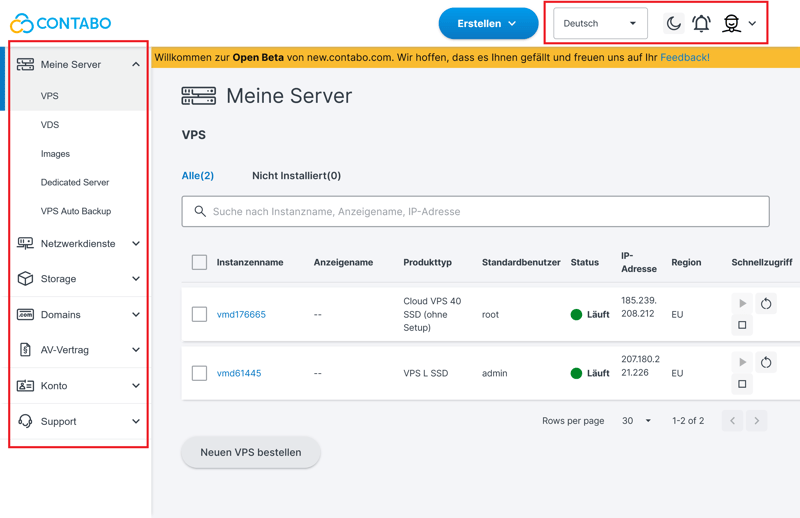Image resolution: width=800 pixels, height=518 pixels.
Task: Click the Erstellen button
Action: click(487, 23)
